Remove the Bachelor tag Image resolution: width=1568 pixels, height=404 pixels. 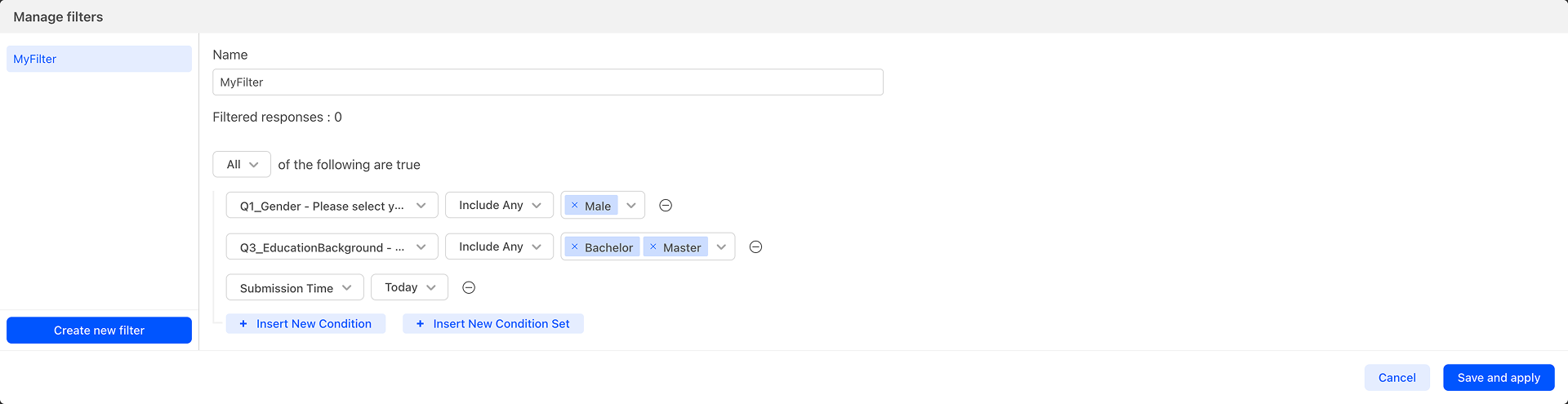point(574,246)
